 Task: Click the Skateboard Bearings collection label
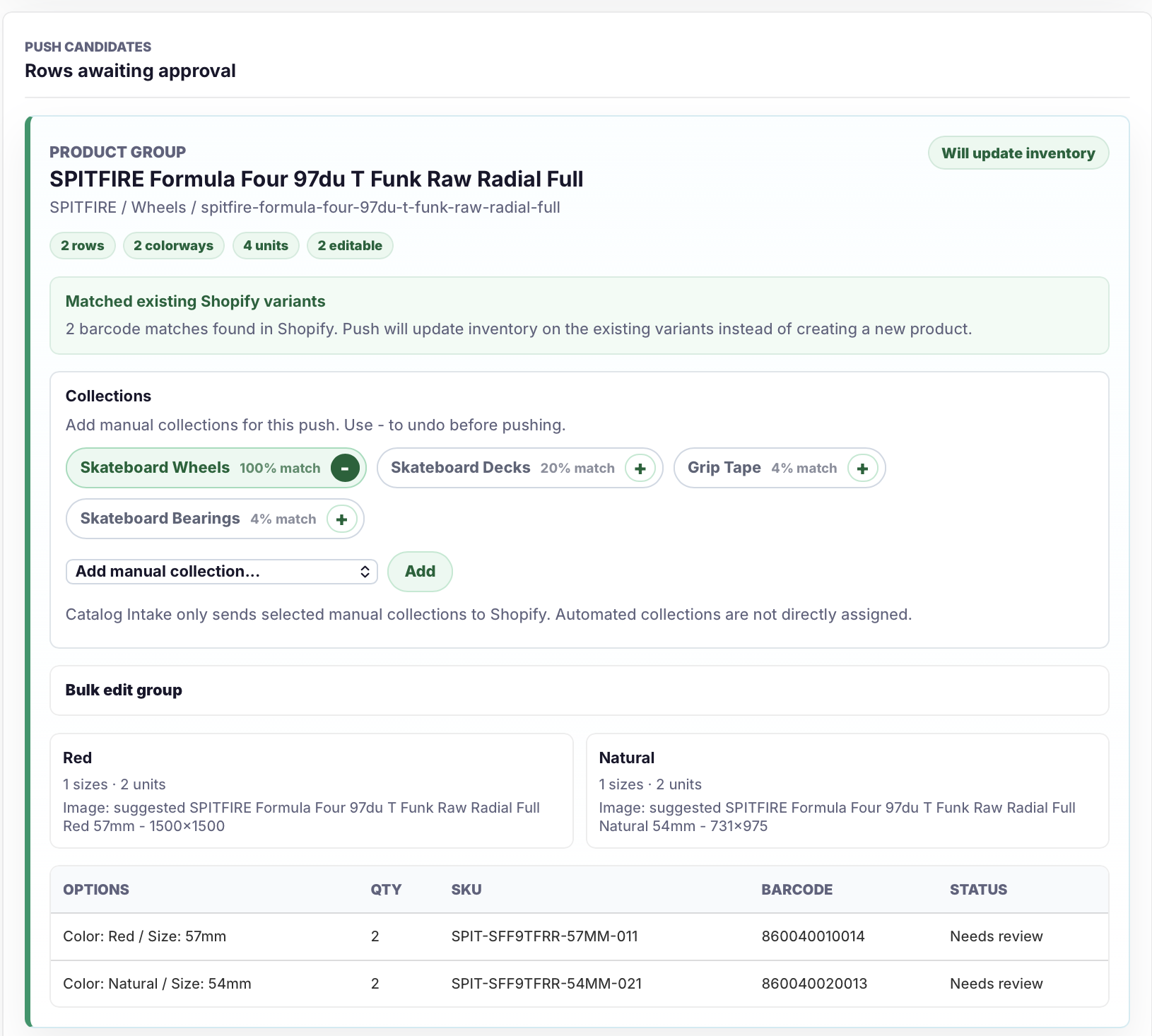click(x=160, y=519)
